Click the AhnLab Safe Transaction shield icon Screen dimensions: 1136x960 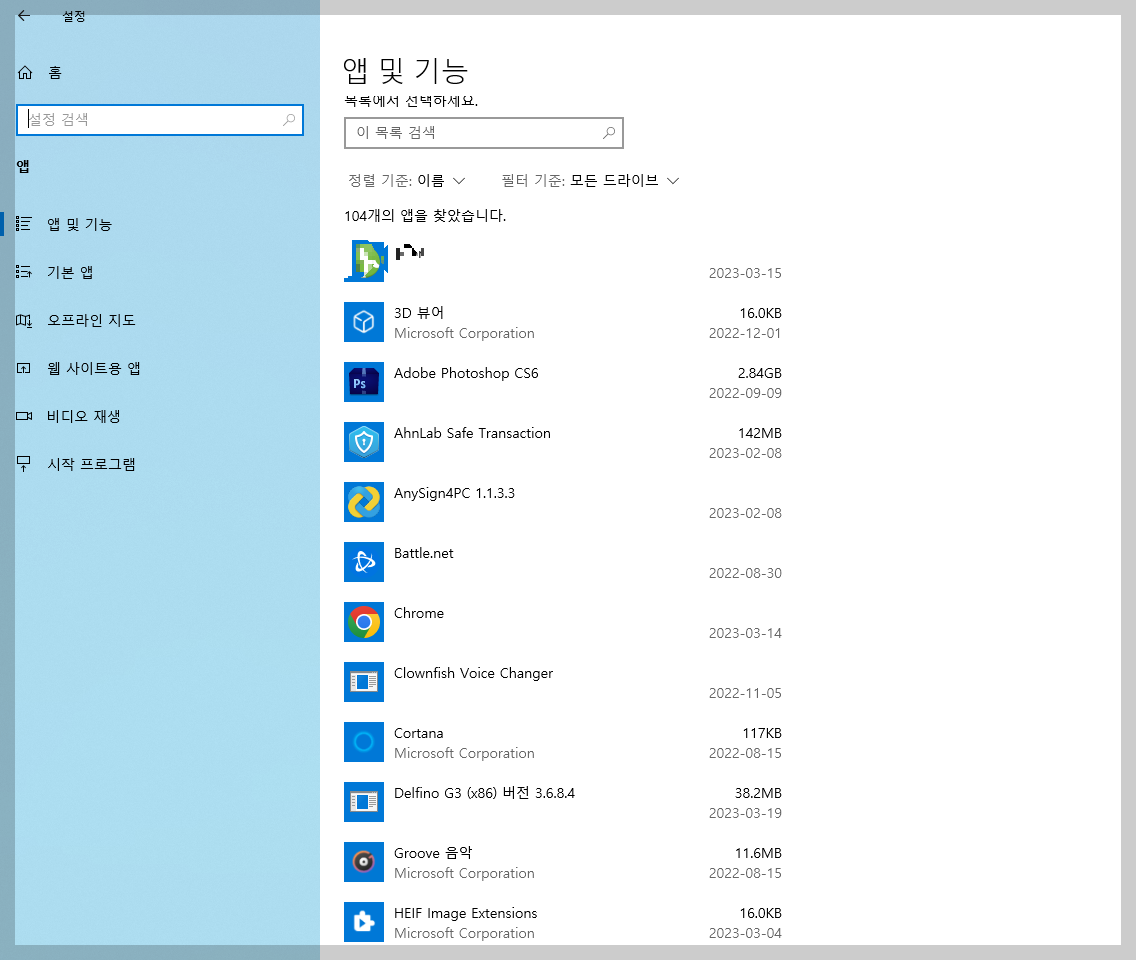(x=364, y=442)
